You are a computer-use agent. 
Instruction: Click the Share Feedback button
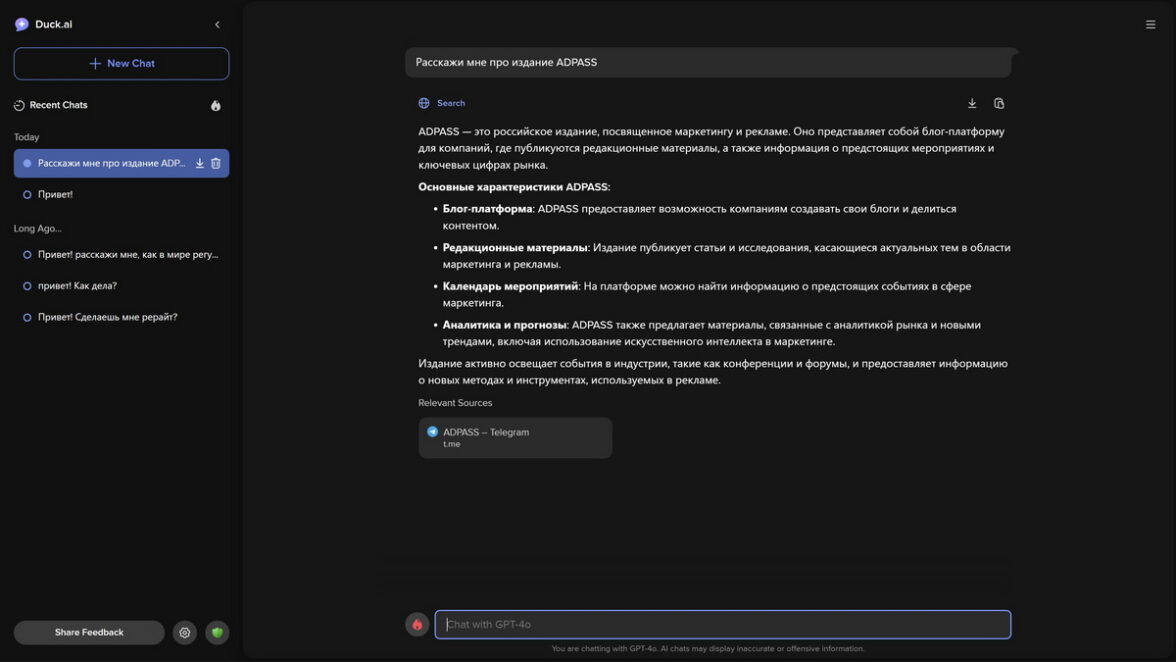(x=89, y=632)
